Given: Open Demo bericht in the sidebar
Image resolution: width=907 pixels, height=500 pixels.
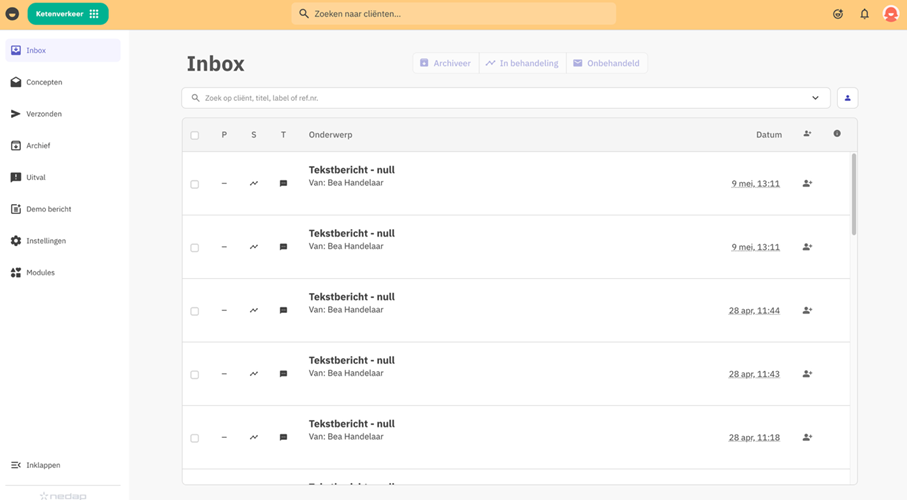Looking at the screenshot, I should tap(63, 209).
